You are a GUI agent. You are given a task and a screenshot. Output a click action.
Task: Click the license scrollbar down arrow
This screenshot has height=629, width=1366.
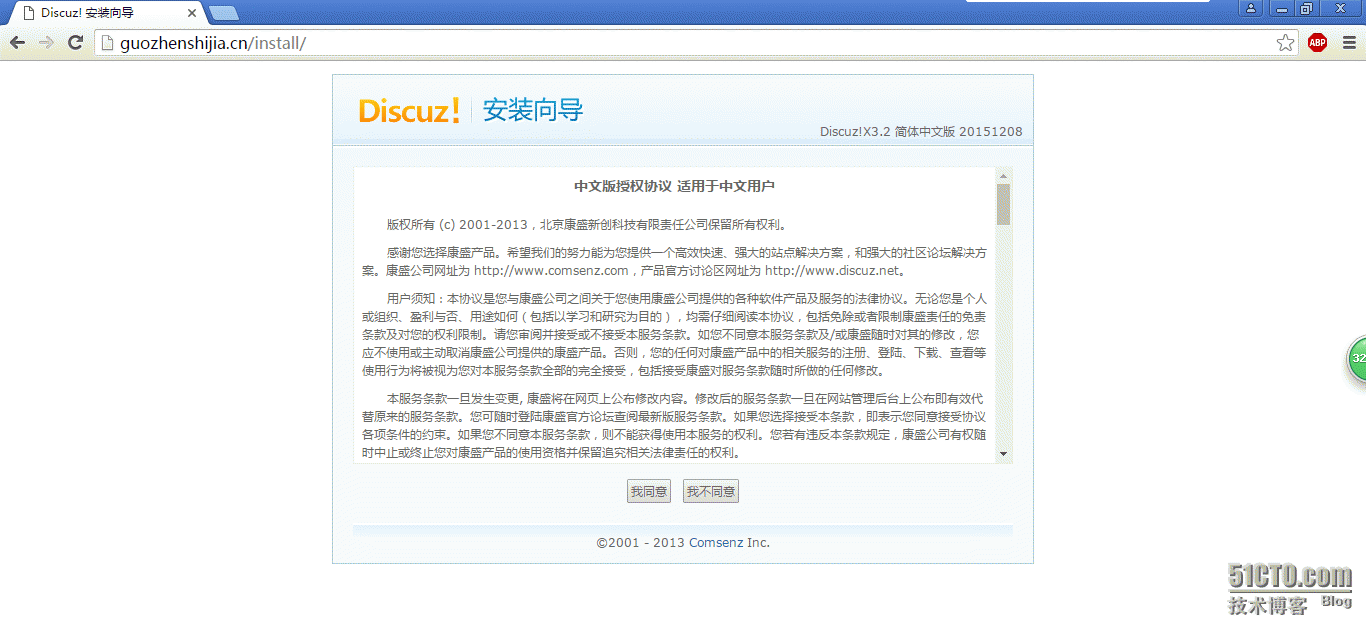1003,454
